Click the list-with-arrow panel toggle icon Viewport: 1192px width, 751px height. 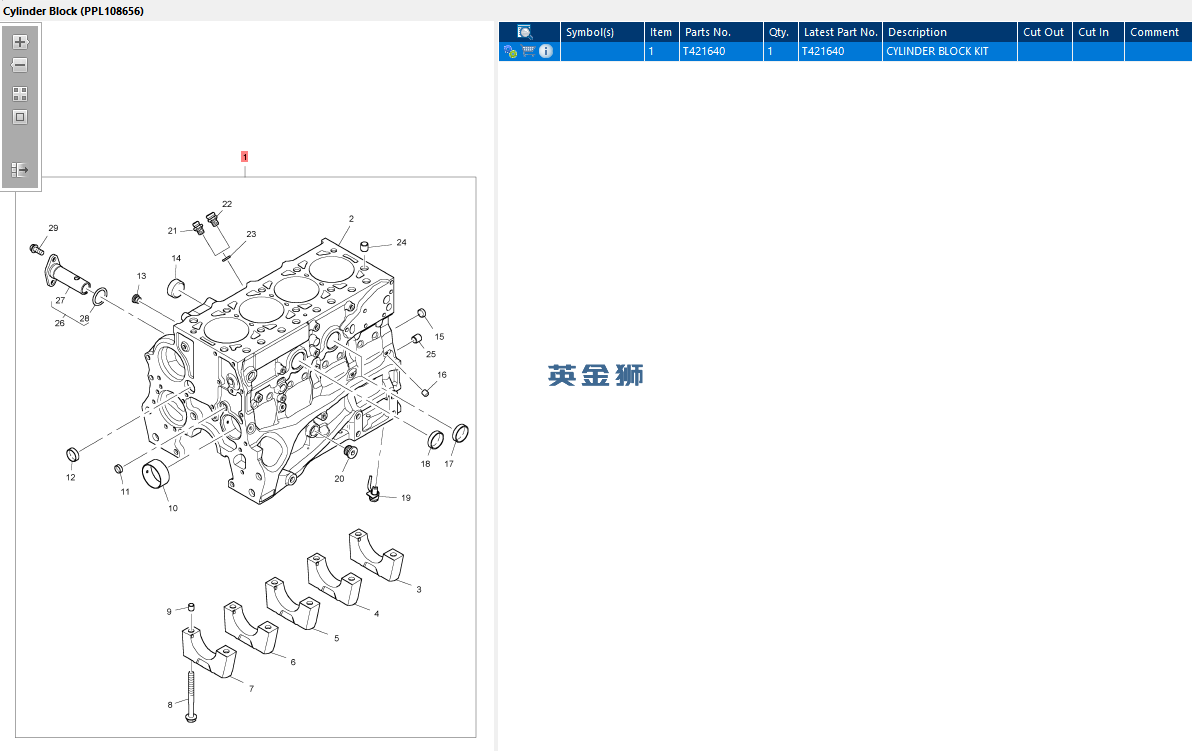[21, 170]
